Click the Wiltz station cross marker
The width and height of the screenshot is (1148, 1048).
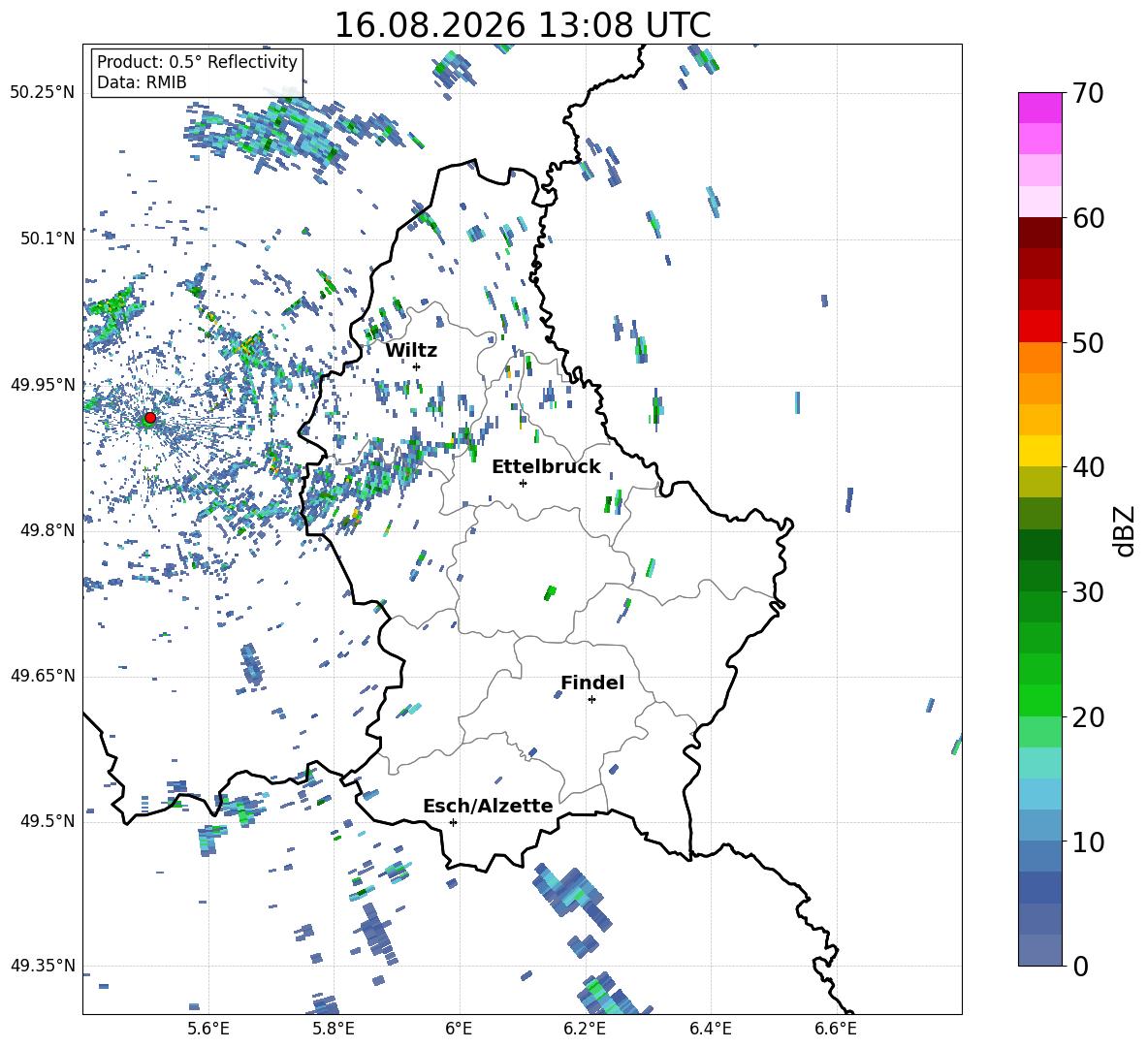417,366
